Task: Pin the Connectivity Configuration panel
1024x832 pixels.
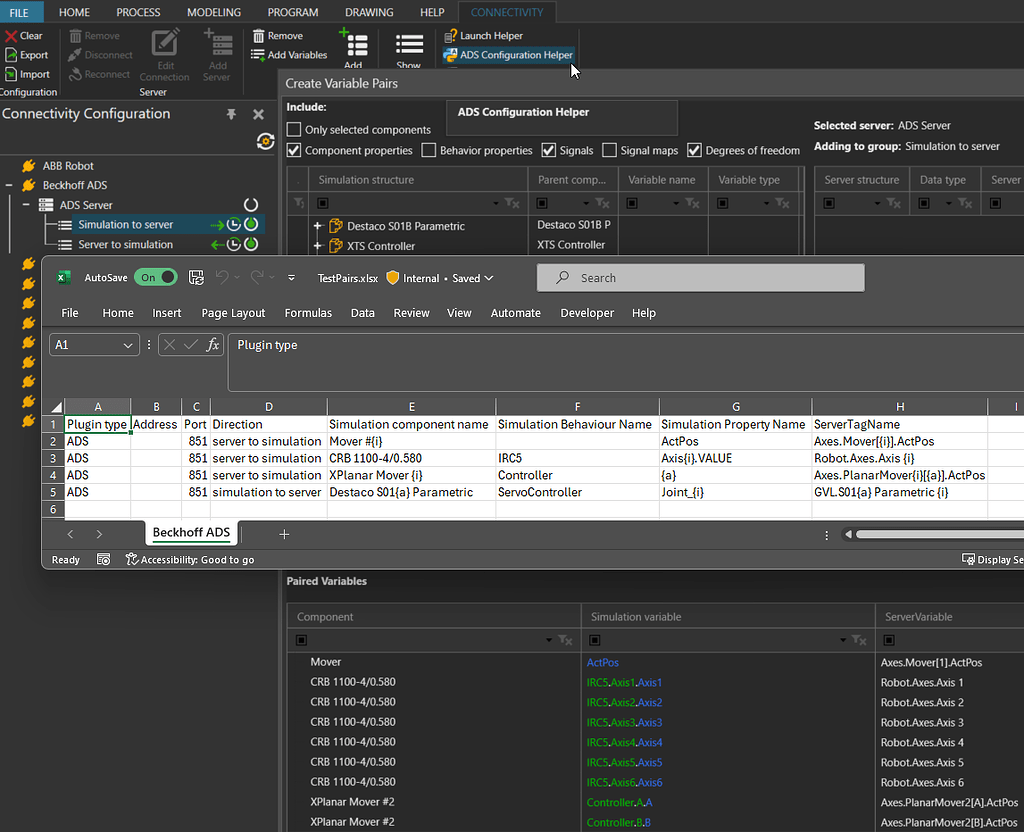Action: coord(230,114)
